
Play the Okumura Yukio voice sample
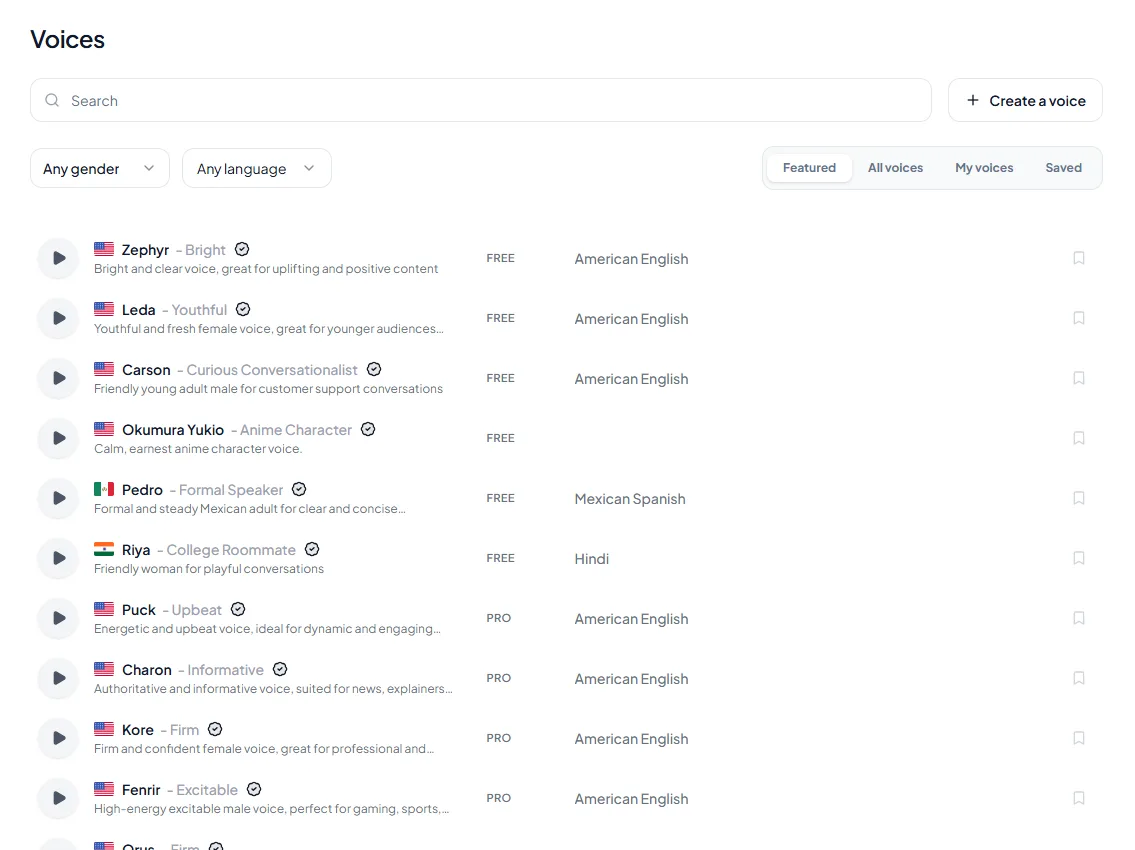58,438
